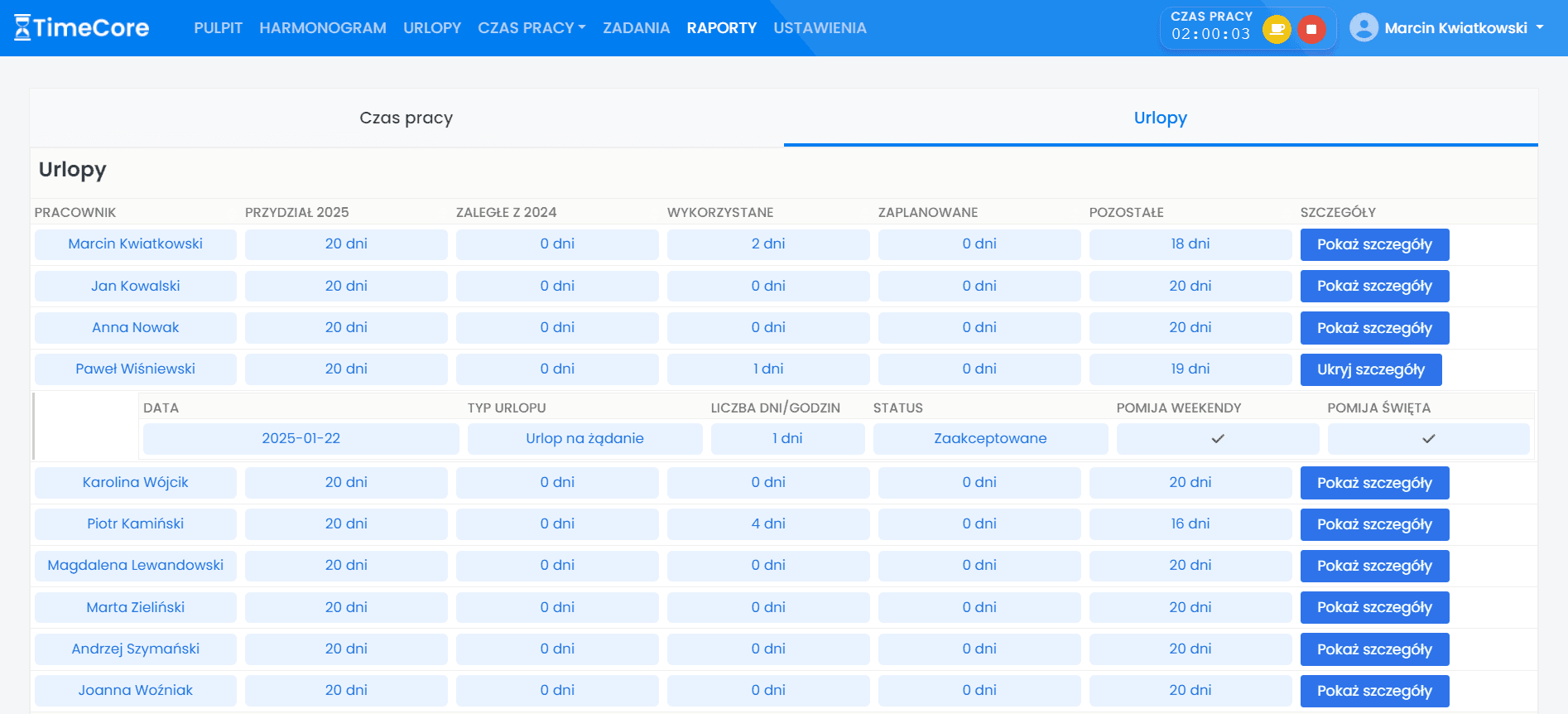Screen dimensions: 1568x714
Task: Switch to the Czas pracy report tab
Action: [406, 118]
